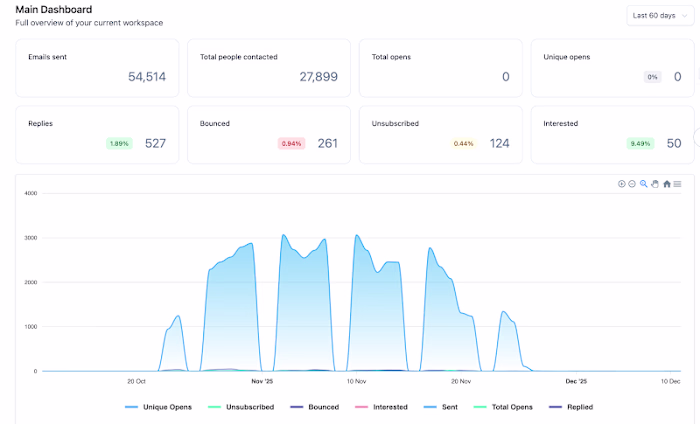Toggle the Replied legend entry
Screen dimensions: 700x424
(571, 407)
